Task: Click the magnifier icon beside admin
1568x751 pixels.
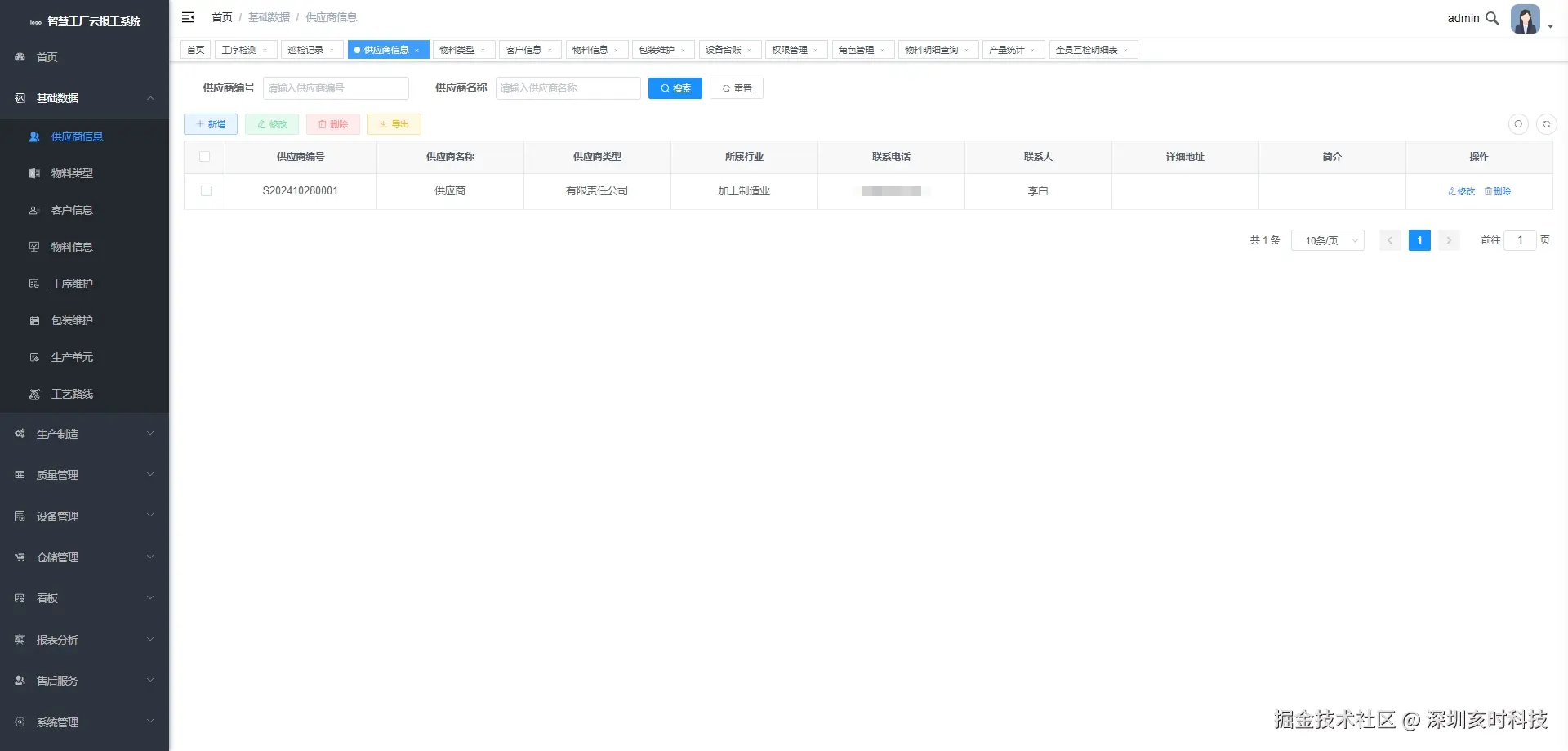Action: click(x=1492, y=18)
